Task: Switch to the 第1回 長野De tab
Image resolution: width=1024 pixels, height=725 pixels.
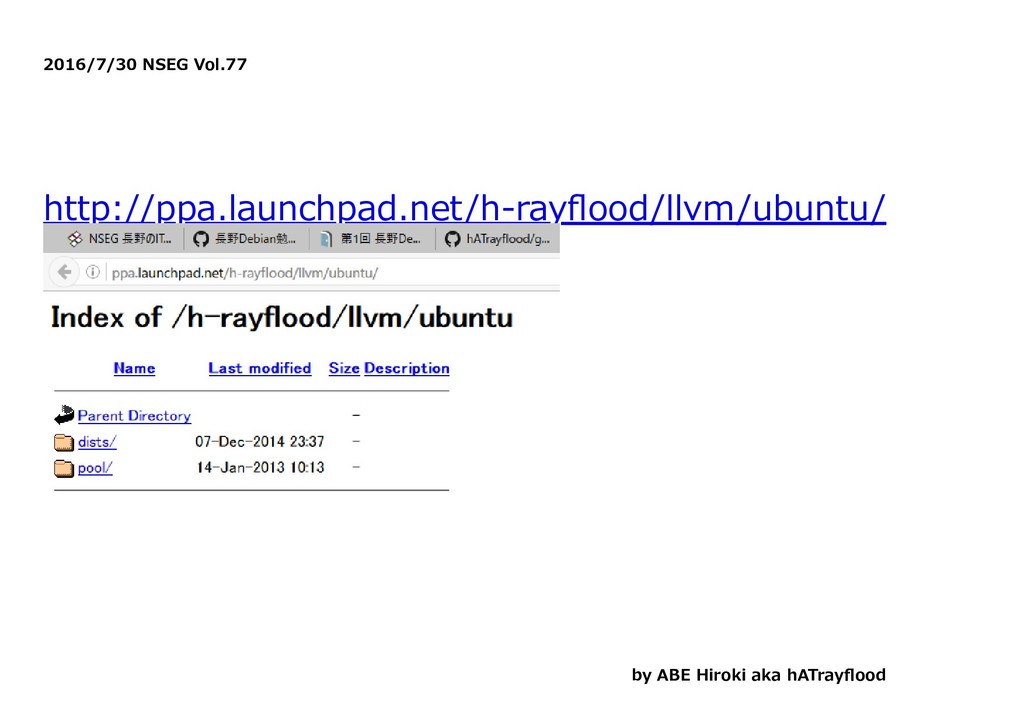Action: pyautogui.click(x=370, y=239)
